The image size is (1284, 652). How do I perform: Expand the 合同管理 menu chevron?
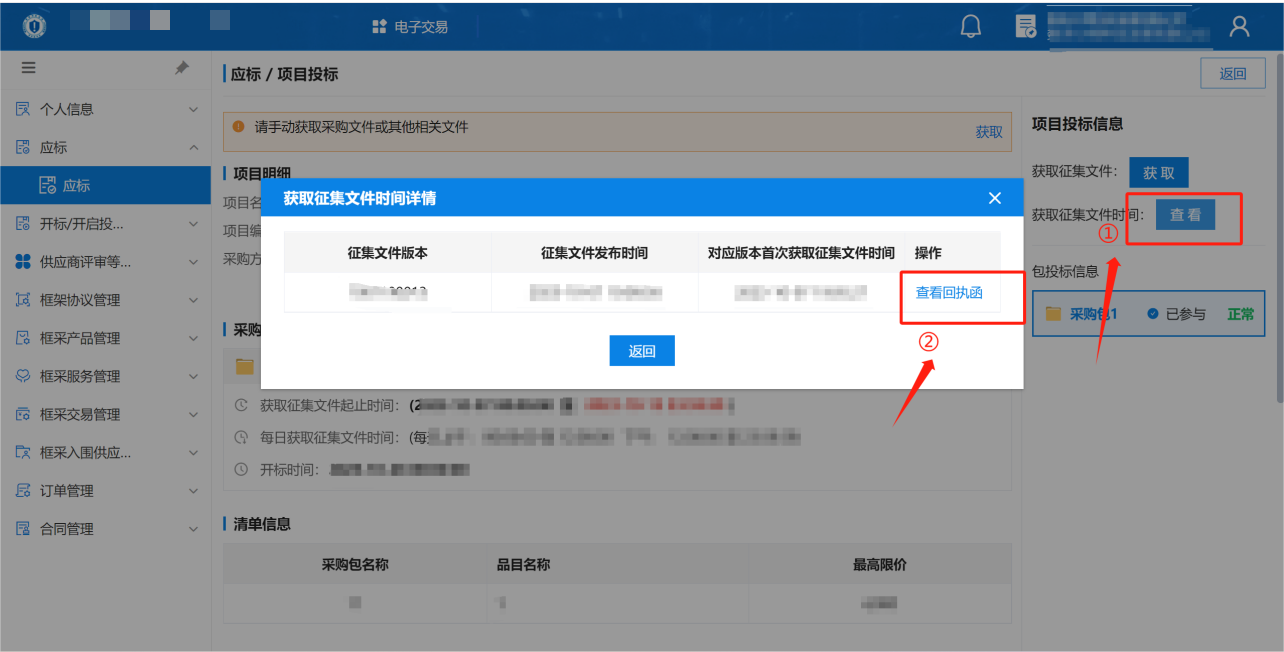pyautogui.click(x=193, y=528)
